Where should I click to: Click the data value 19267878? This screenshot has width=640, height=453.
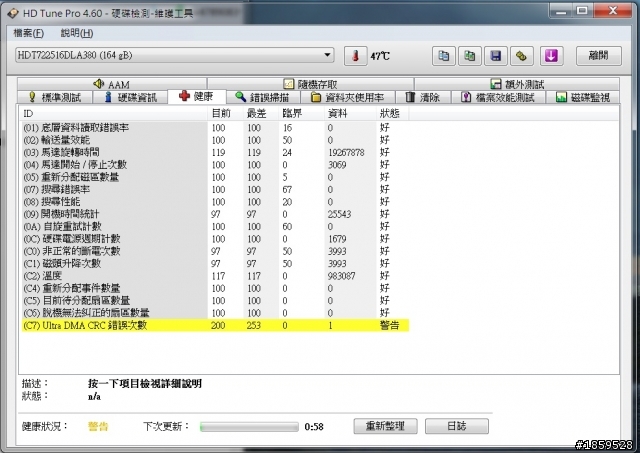point(346,153)
